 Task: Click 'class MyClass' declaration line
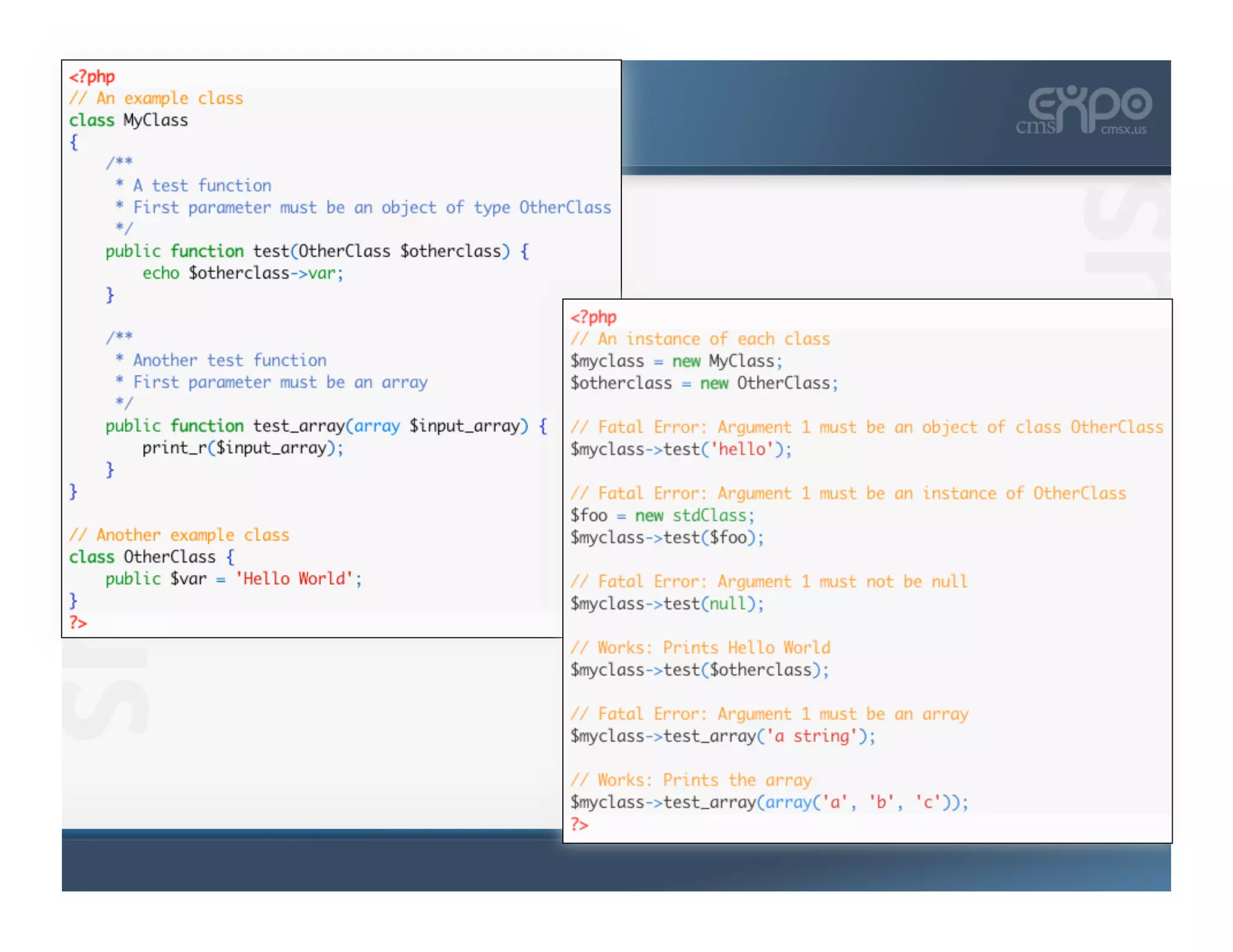pos(128,120)
